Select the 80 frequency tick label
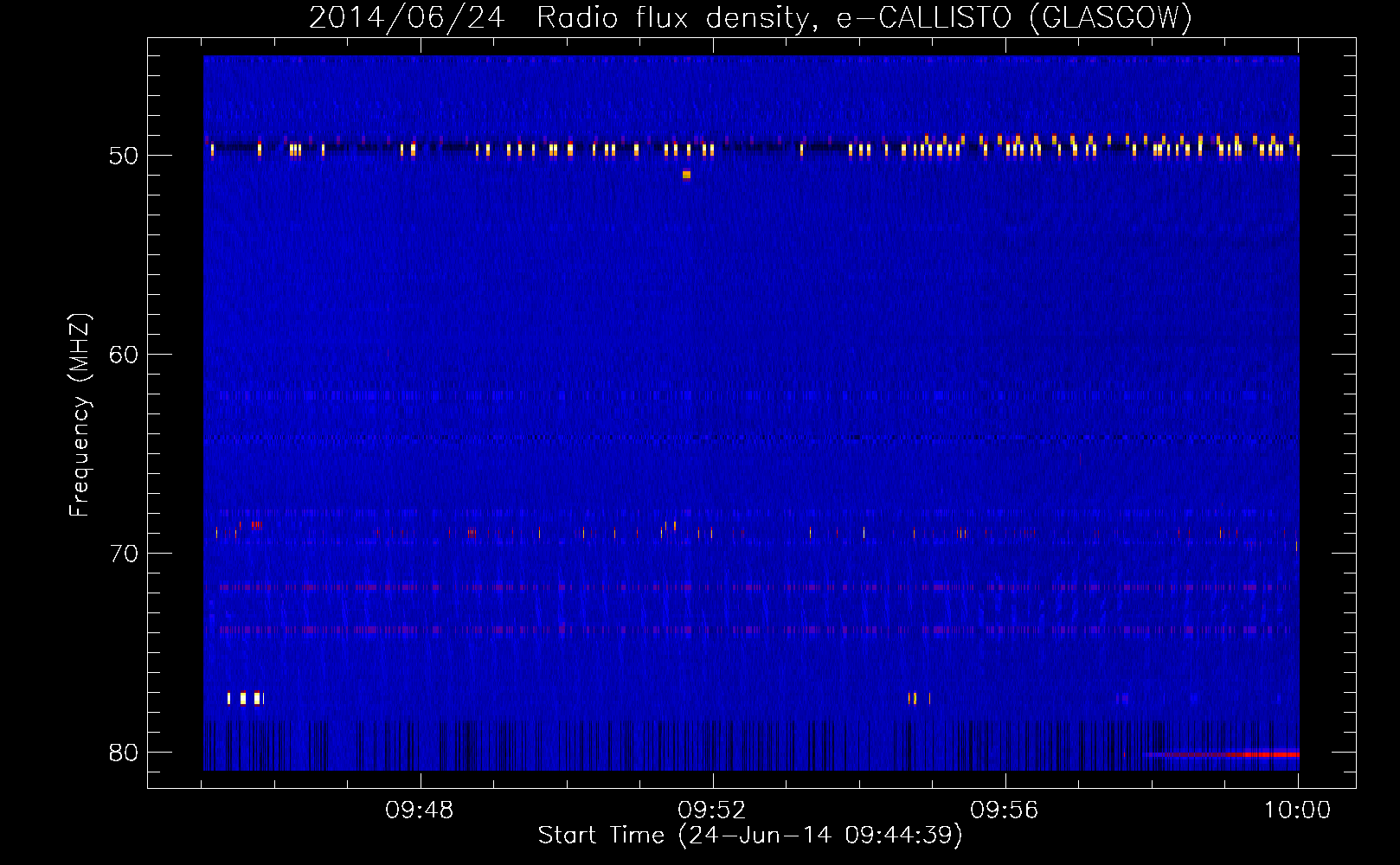 124,753
